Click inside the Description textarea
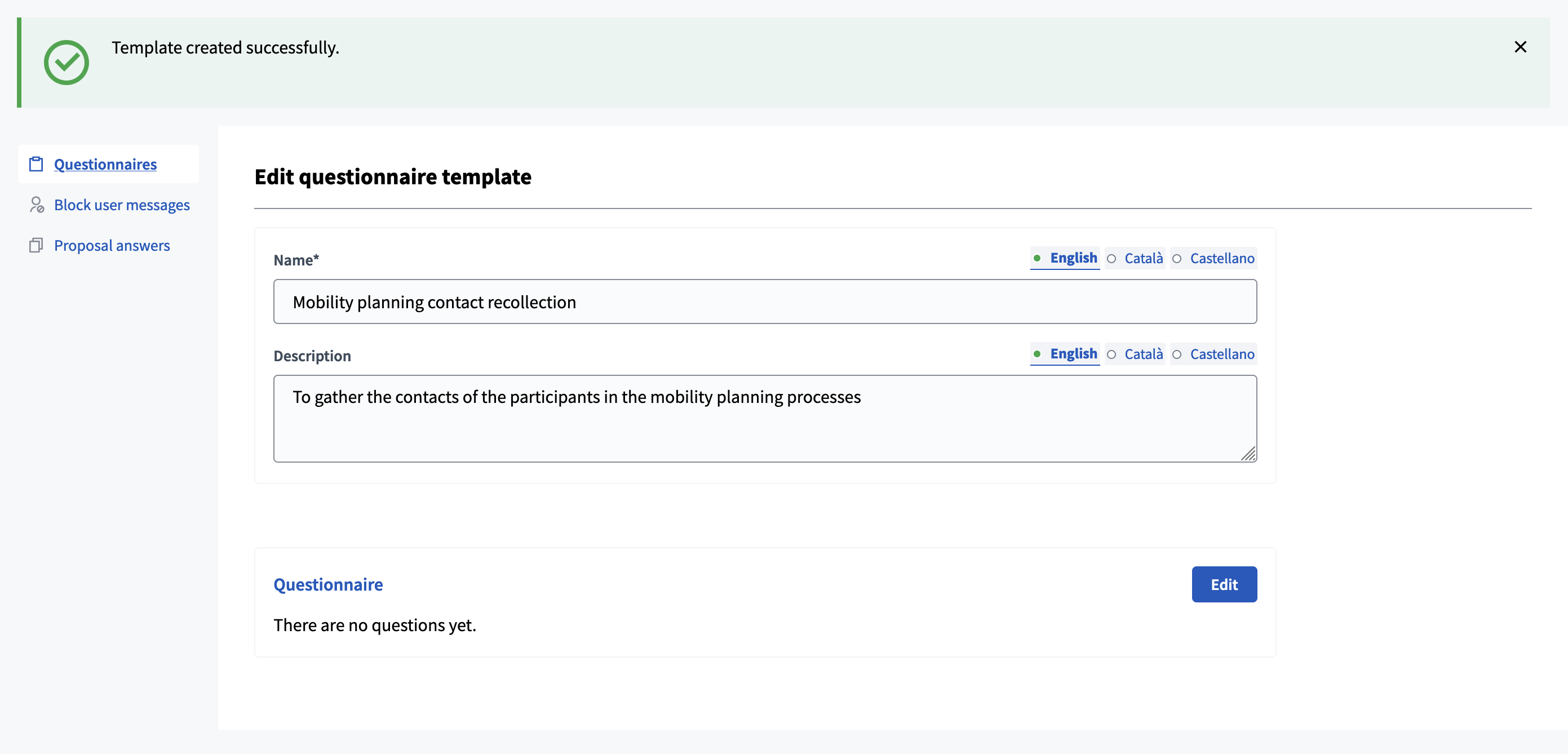 [764, 419]
